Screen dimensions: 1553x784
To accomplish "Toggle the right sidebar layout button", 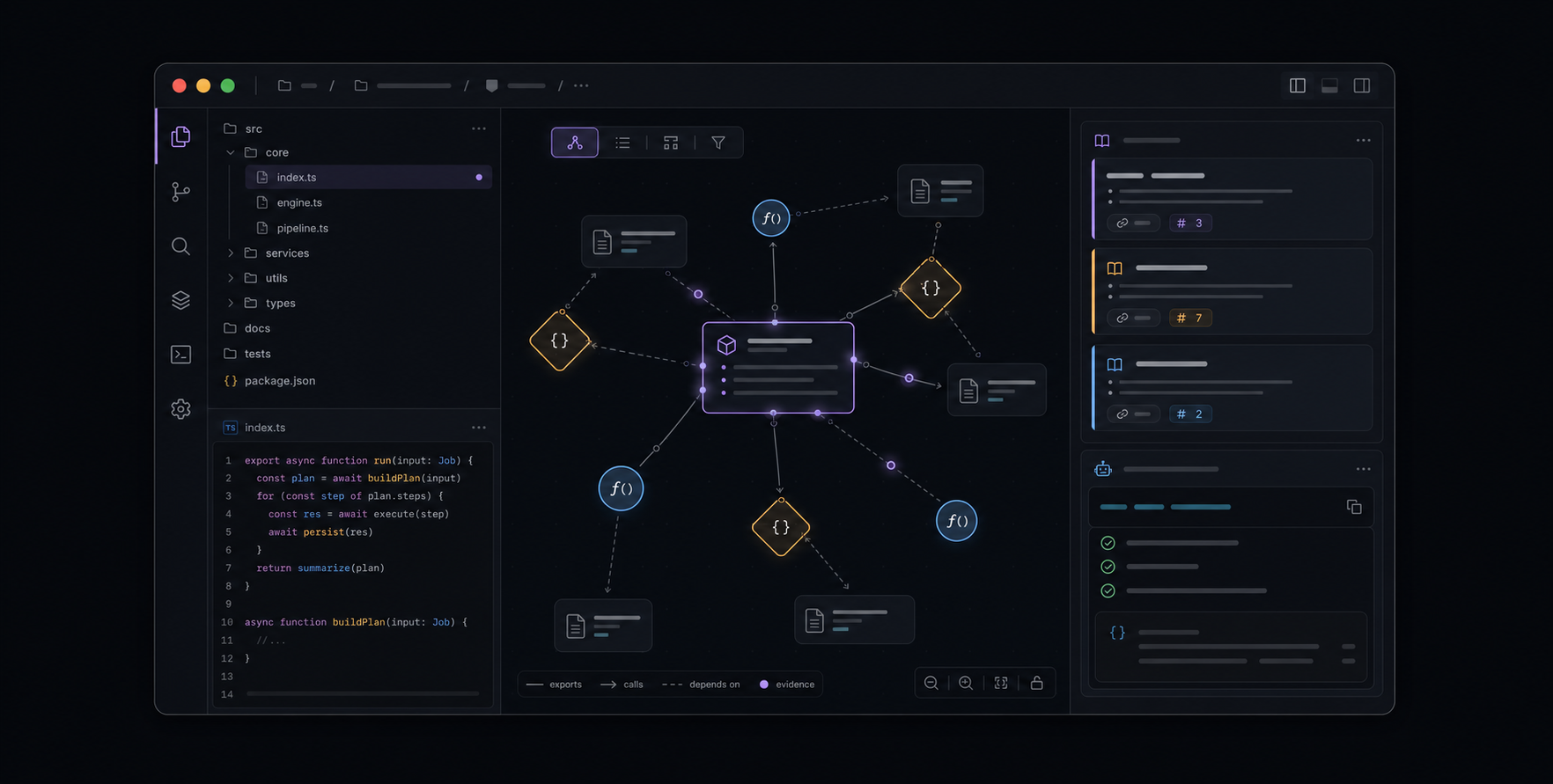I will pos(1362,85).
